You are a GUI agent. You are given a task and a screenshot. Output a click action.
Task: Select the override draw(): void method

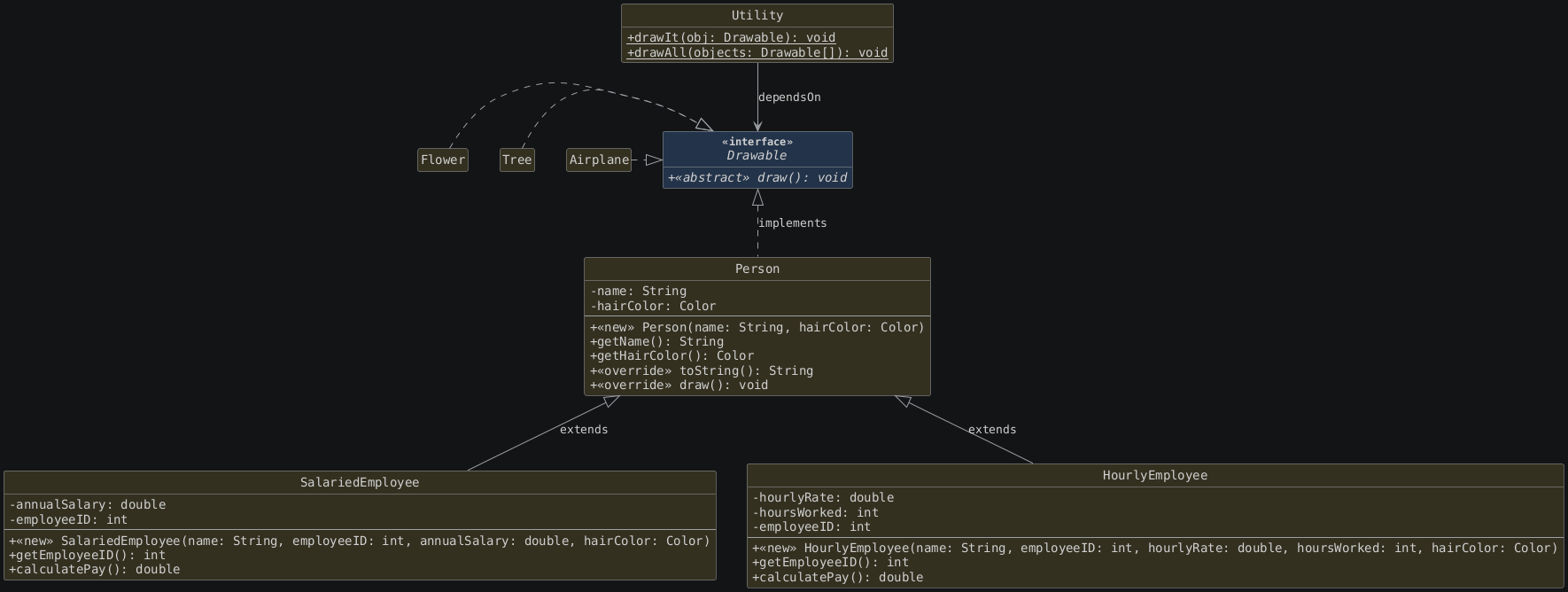click(x=679, y=385)
